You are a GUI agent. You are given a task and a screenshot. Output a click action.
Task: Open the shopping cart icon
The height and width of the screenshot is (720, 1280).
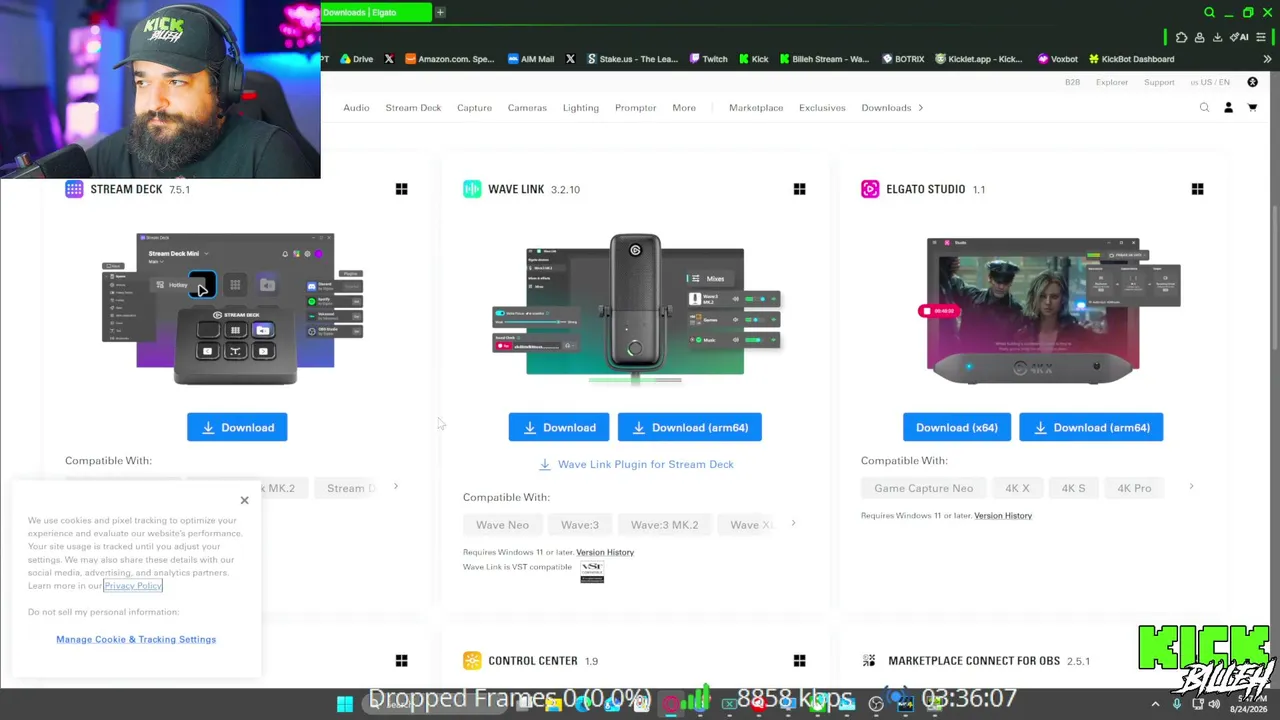(x=1252, y=108)
